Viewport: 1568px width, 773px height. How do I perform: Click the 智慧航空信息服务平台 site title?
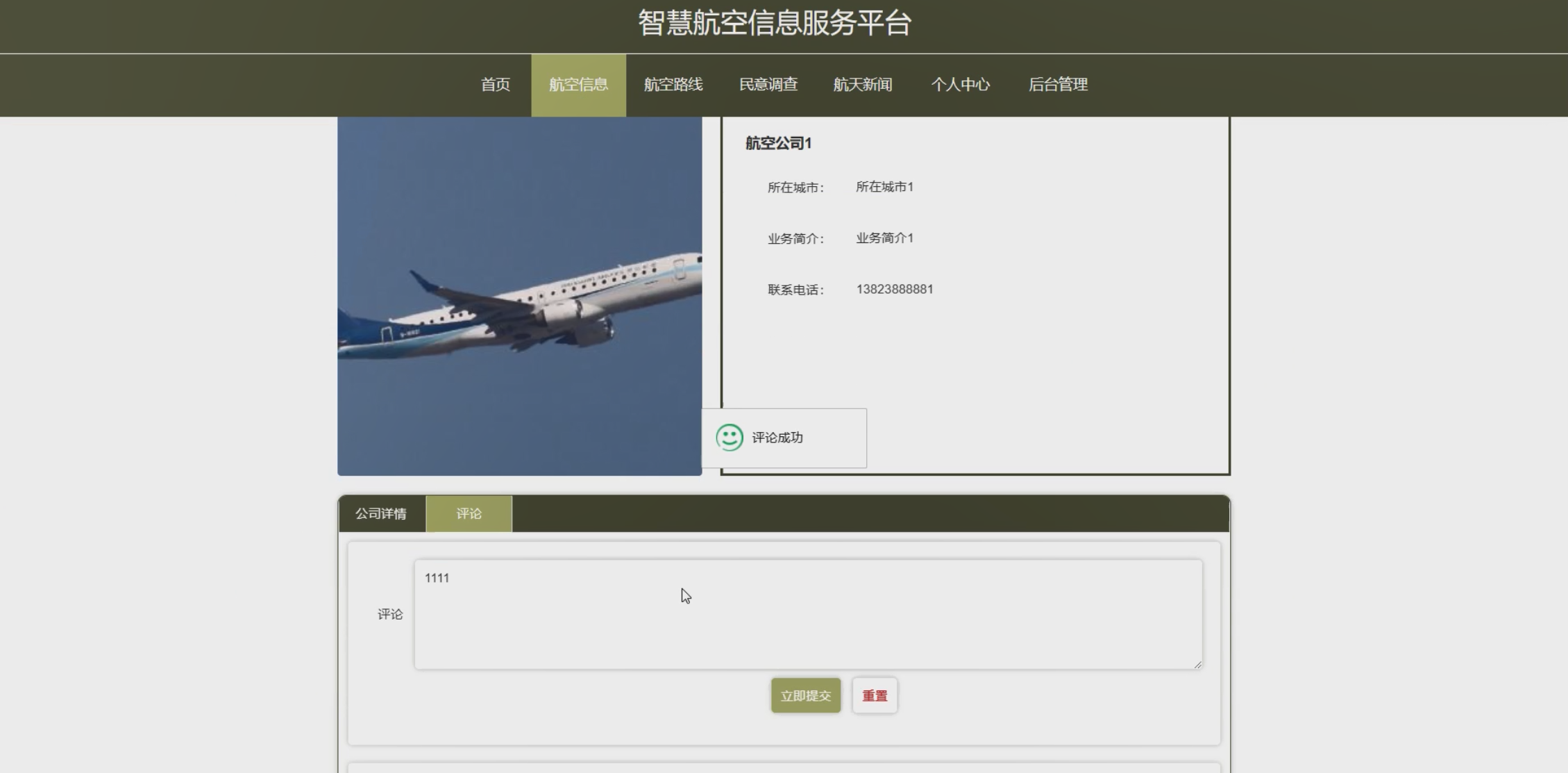click(774, 23)
